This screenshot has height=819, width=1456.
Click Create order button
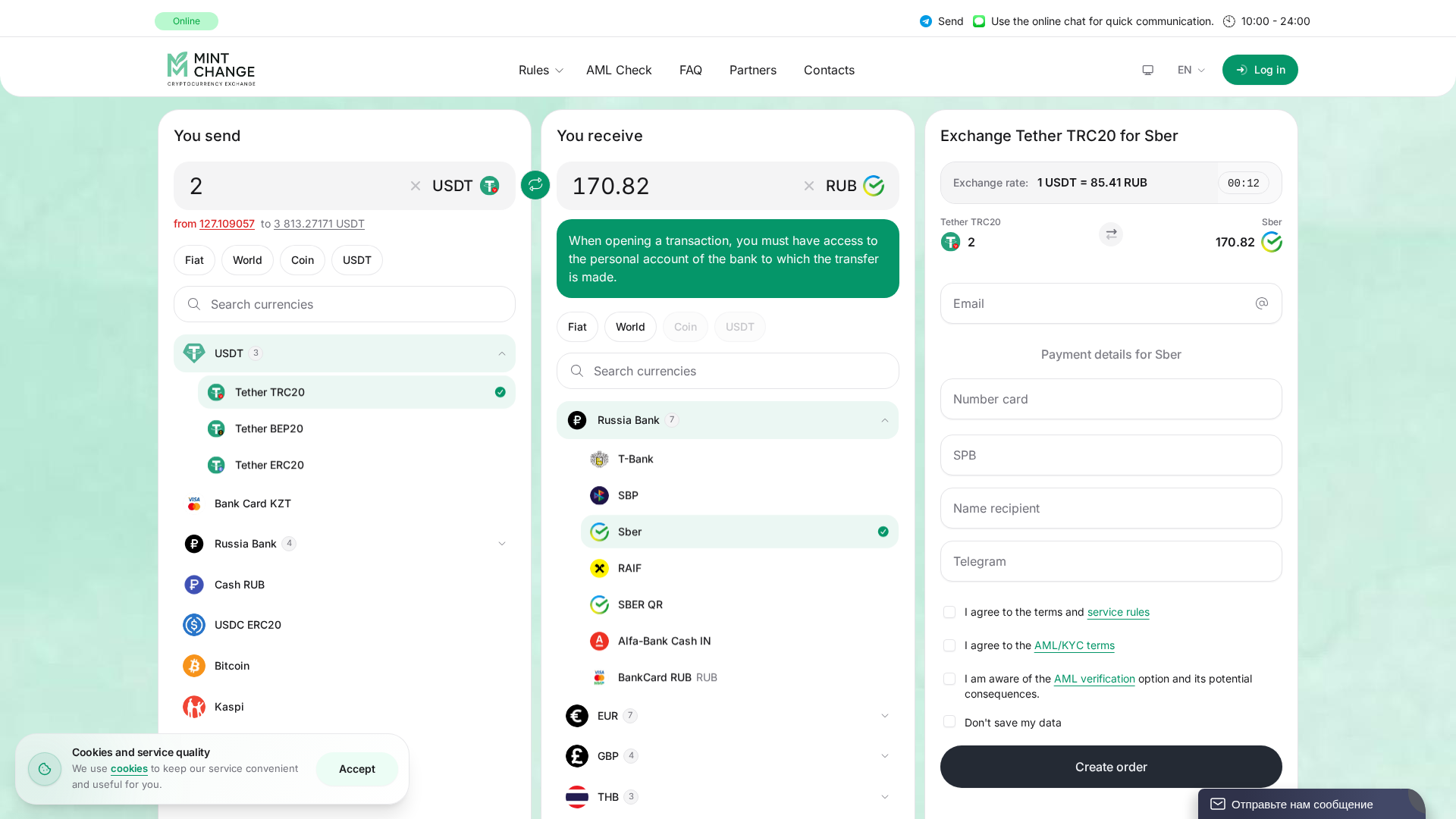click(x=1111, y=767)
